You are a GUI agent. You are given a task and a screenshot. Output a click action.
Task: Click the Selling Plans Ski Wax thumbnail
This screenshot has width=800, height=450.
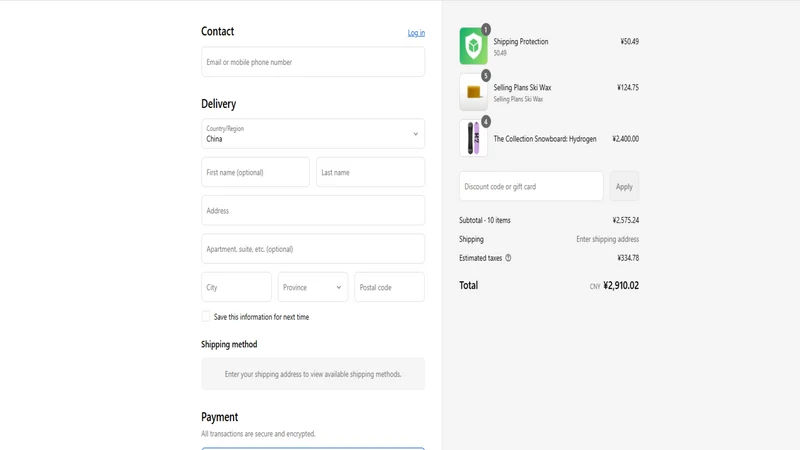point(473,92)
